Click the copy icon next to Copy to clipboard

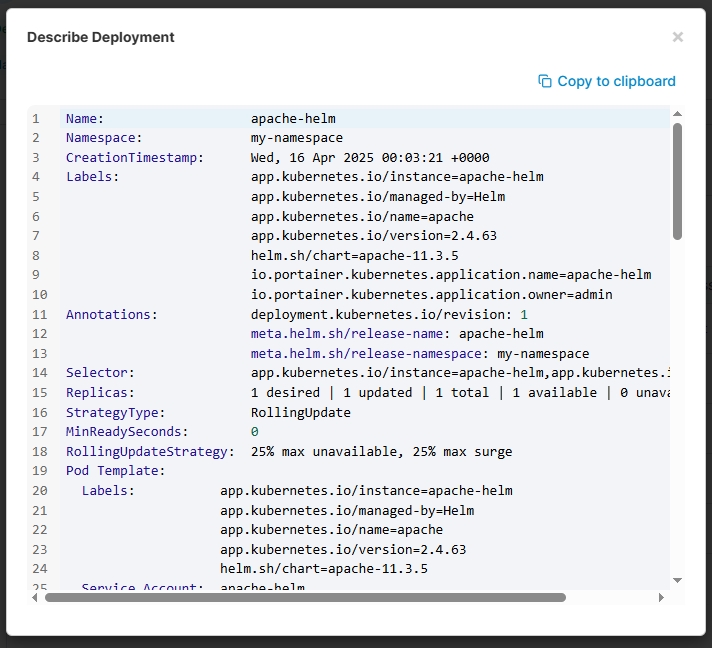coord(545,81)
